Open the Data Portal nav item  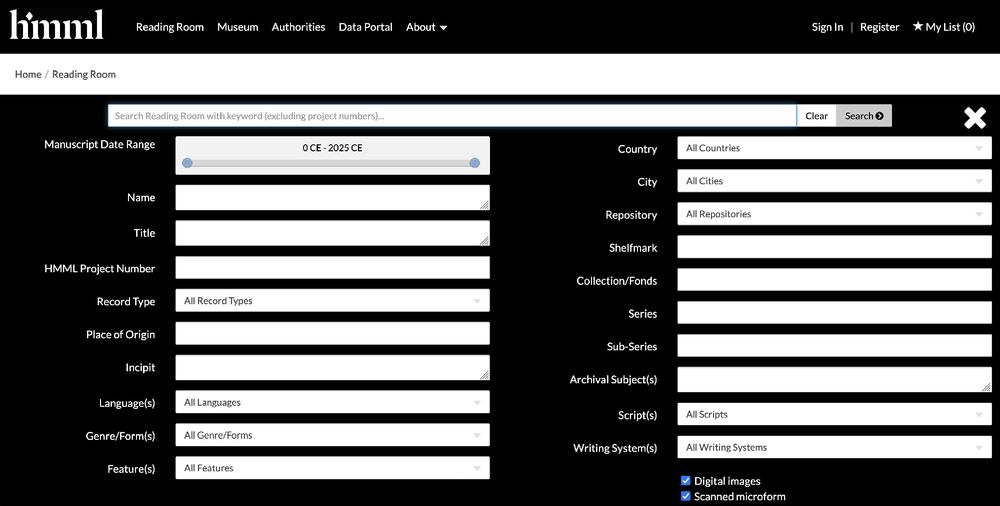tap(365, 27)
